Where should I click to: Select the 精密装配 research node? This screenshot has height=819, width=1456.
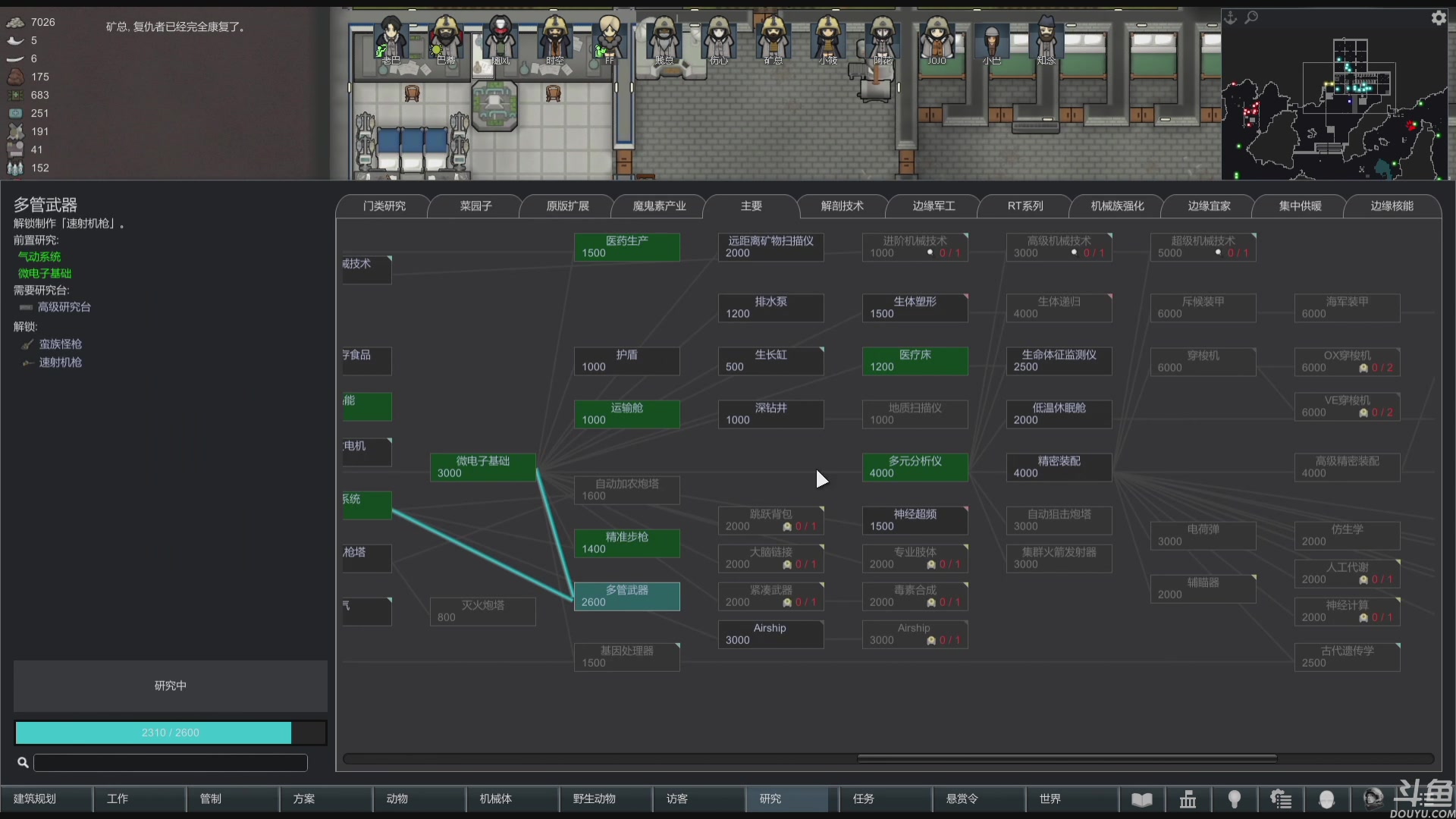(x=1059, y=467)
